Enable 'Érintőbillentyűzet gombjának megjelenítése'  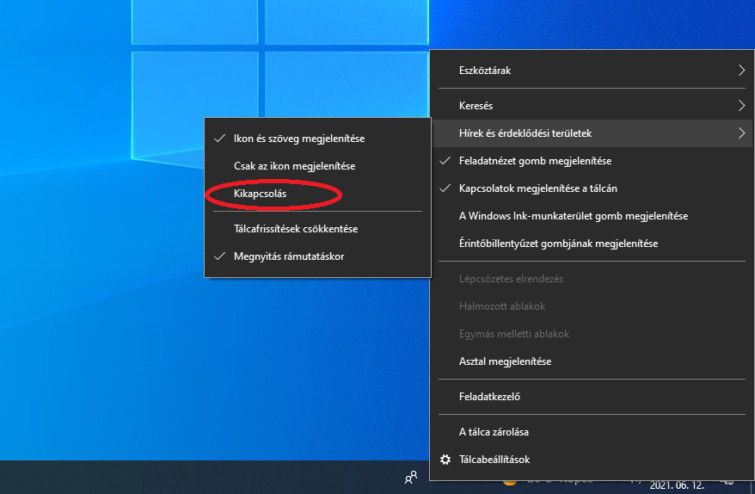[557, 243]
